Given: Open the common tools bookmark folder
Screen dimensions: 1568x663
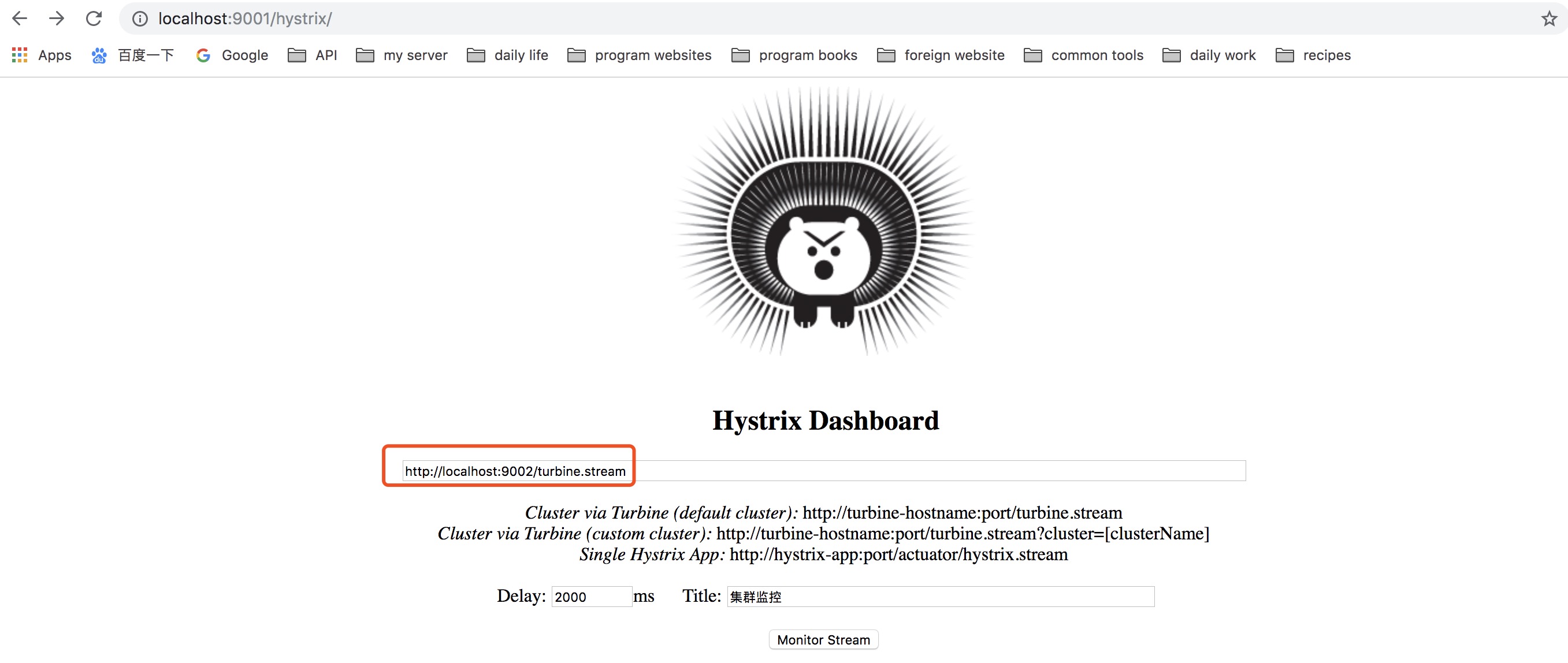Looking at the screenshot, I should (x=1083, y=55).
